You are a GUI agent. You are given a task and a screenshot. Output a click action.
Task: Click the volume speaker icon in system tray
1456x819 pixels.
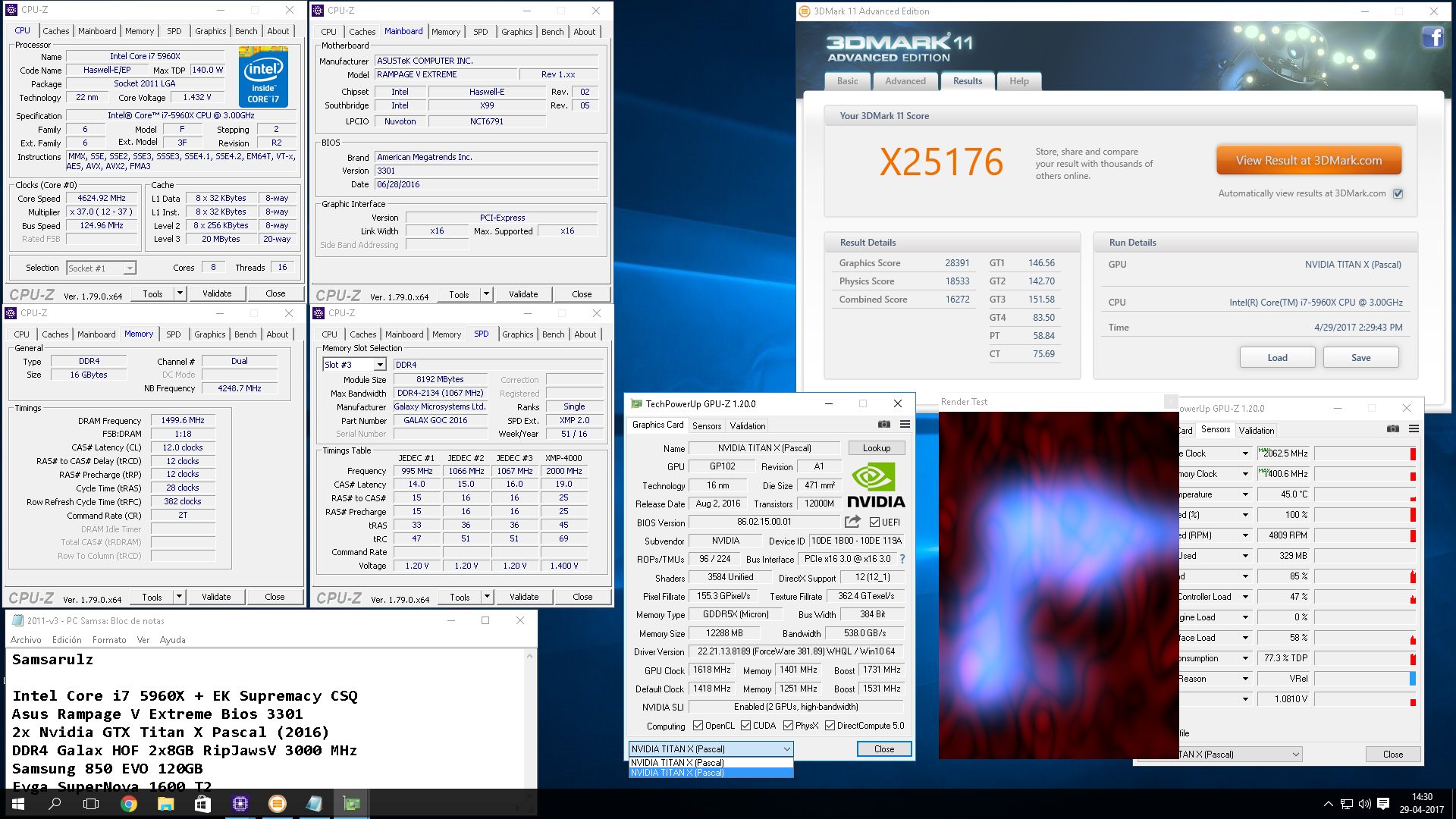click(1365, 804)
